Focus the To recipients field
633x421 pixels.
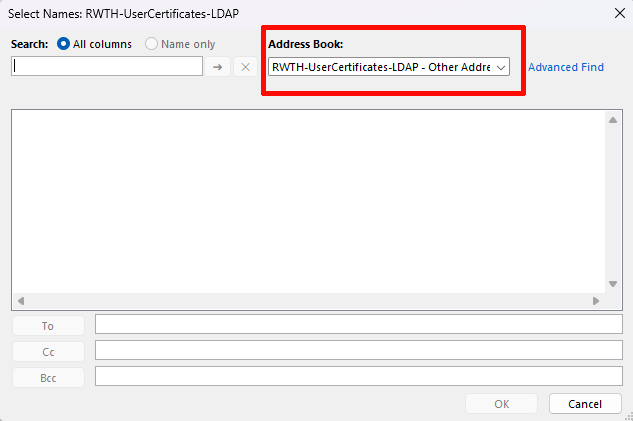pos(358,325)
